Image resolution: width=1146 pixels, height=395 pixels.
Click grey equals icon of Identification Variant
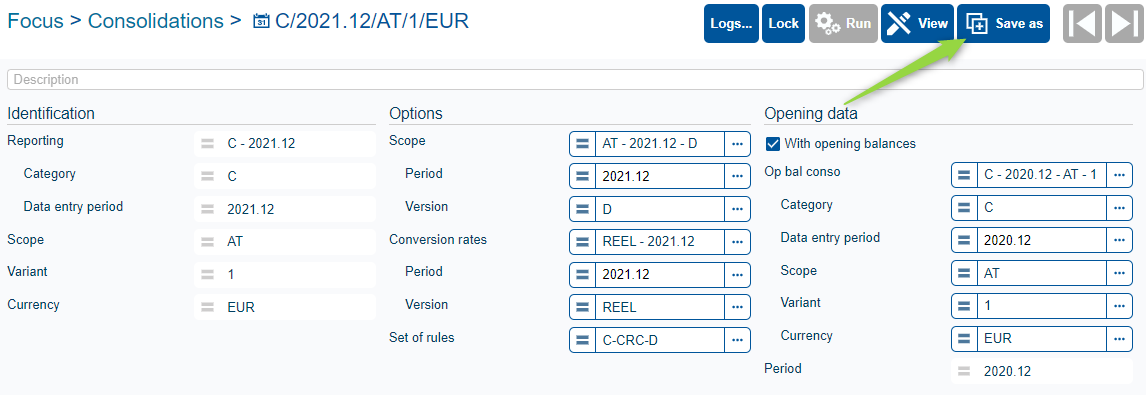point(208,274)
